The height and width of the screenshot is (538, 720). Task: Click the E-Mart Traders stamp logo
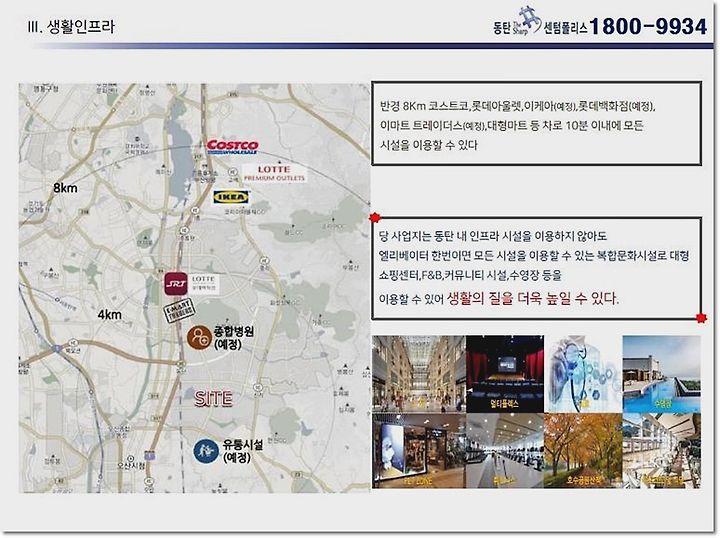click(x=179, y=311)
